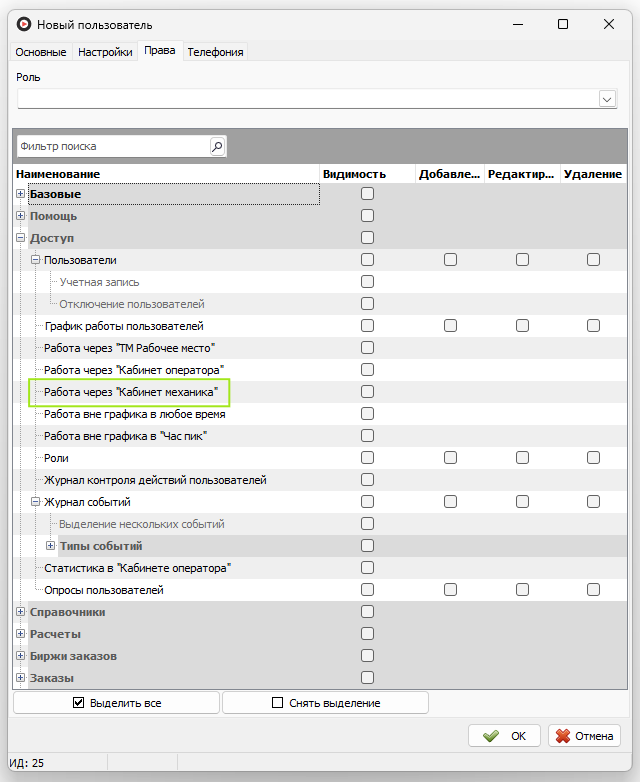The width and height of the screenshot is (640, 782).
Task: Switch to the Основные tab
Action: tap(41, 52)
